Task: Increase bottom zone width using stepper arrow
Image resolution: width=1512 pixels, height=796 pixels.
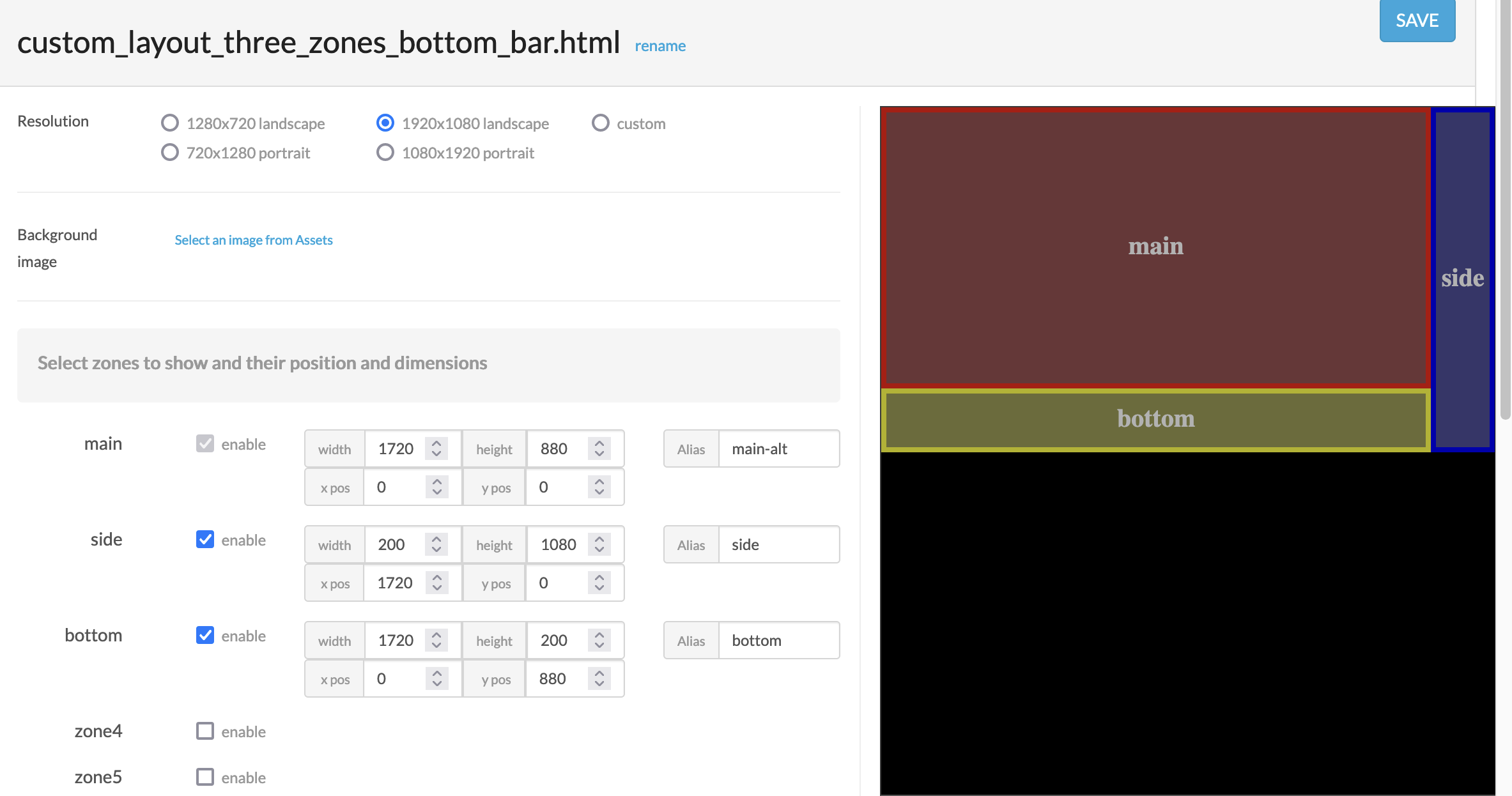Action: tap(436, 635)
